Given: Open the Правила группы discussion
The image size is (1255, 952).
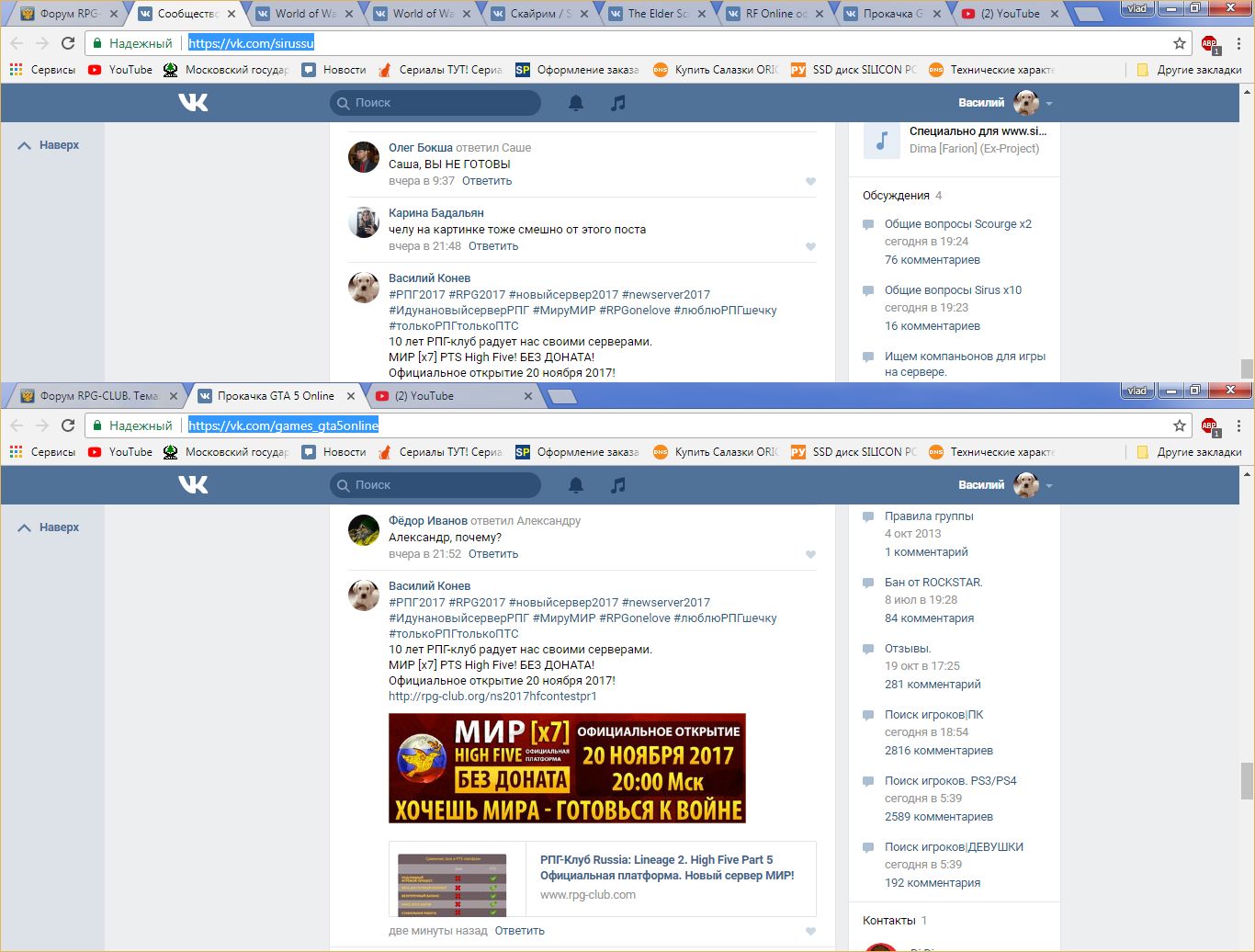Looking at the screenshot, I should pyautogui.click(x=929, y=516).
